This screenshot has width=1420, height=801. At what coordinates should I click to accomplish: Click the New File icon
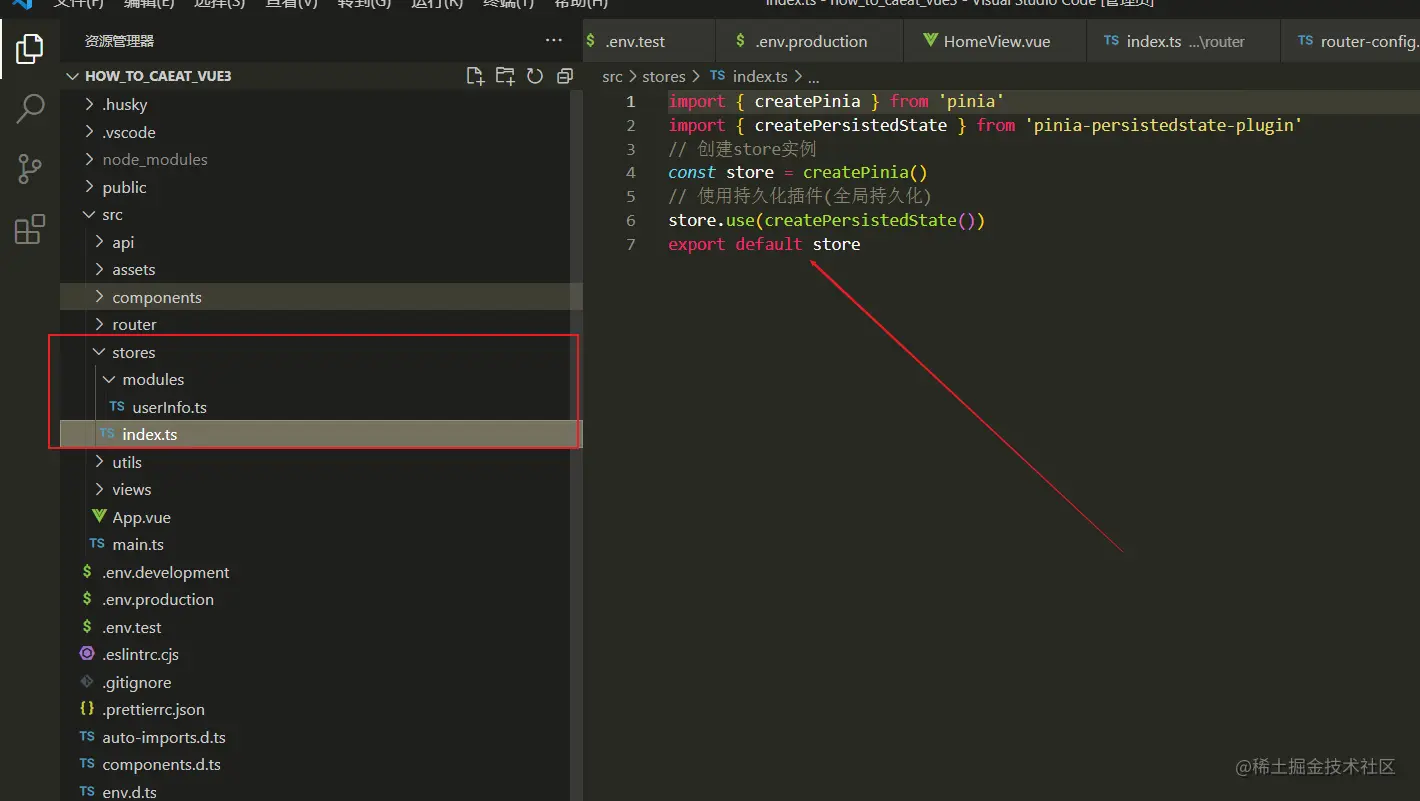[x=475, y=76]
